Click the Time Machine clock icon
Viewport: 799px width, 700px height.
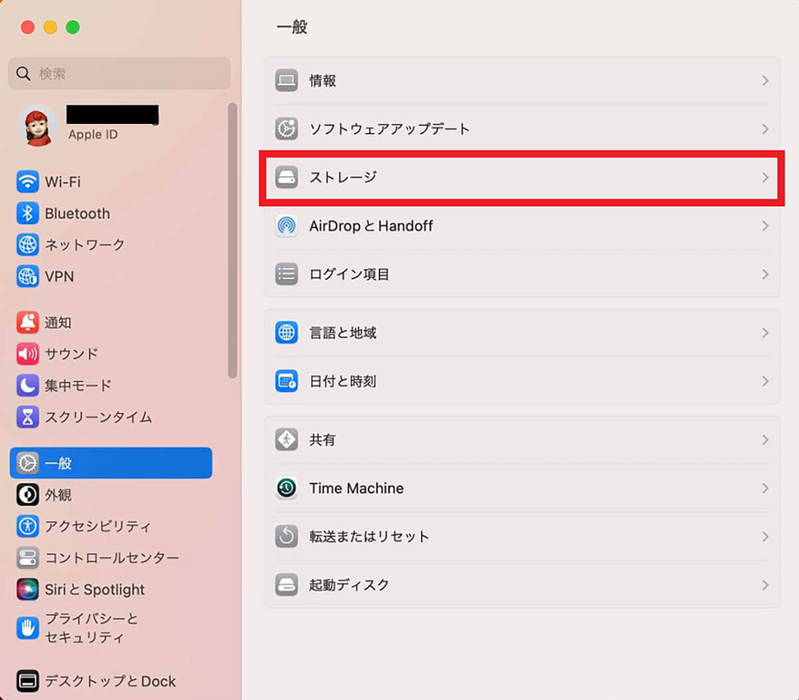(286, 488)
